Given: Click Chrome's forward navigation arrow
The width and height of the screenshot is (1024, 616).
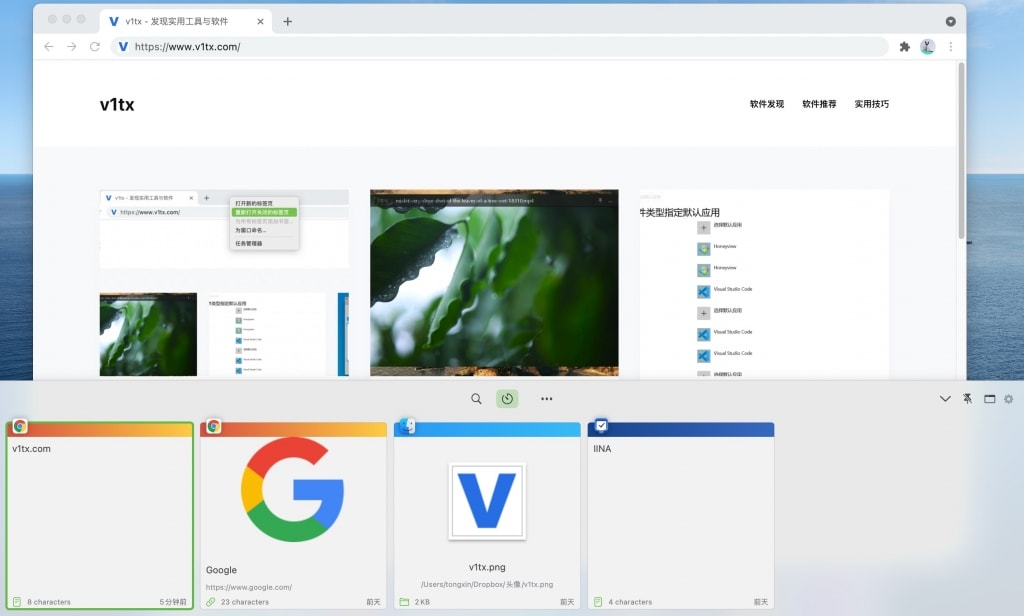Looking at the screenshot, I should coord(72,46).
